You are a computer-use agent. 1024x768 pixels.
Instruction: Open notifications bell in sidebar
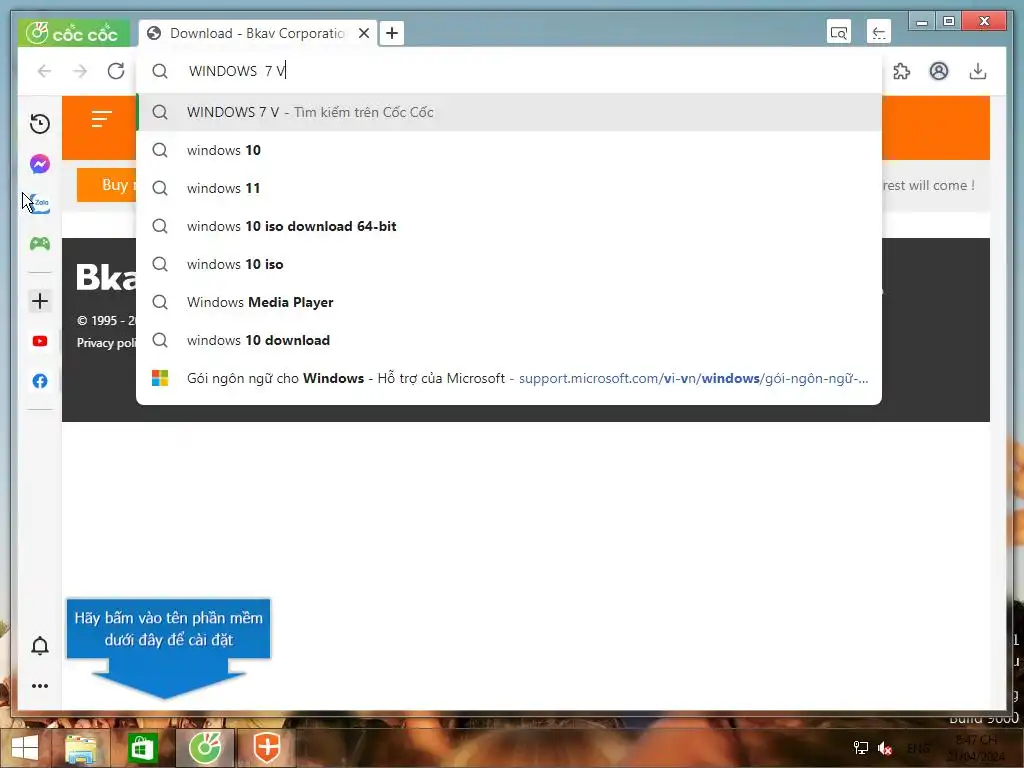coord(40,645)
